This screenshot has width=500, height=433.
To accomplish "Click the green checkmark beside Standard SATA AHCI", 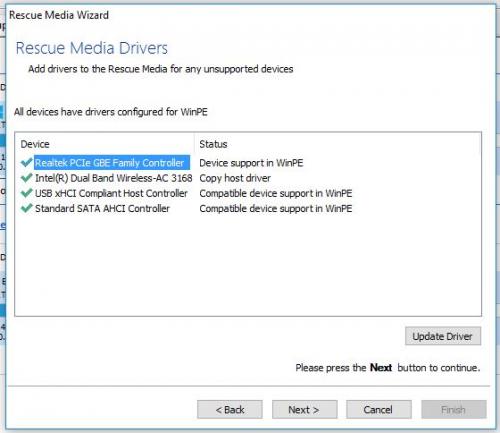I will 26,208.
